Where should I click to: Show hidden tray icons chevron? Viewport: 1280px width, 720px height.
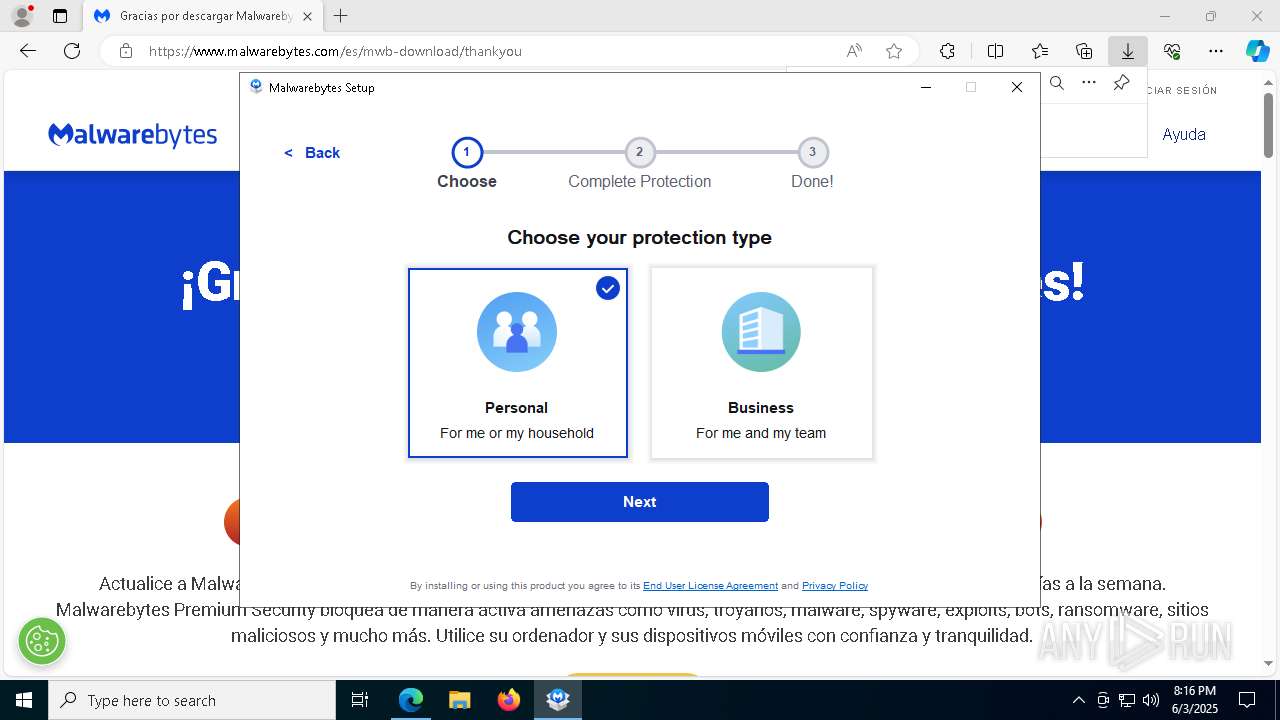tap(1078, 700)
